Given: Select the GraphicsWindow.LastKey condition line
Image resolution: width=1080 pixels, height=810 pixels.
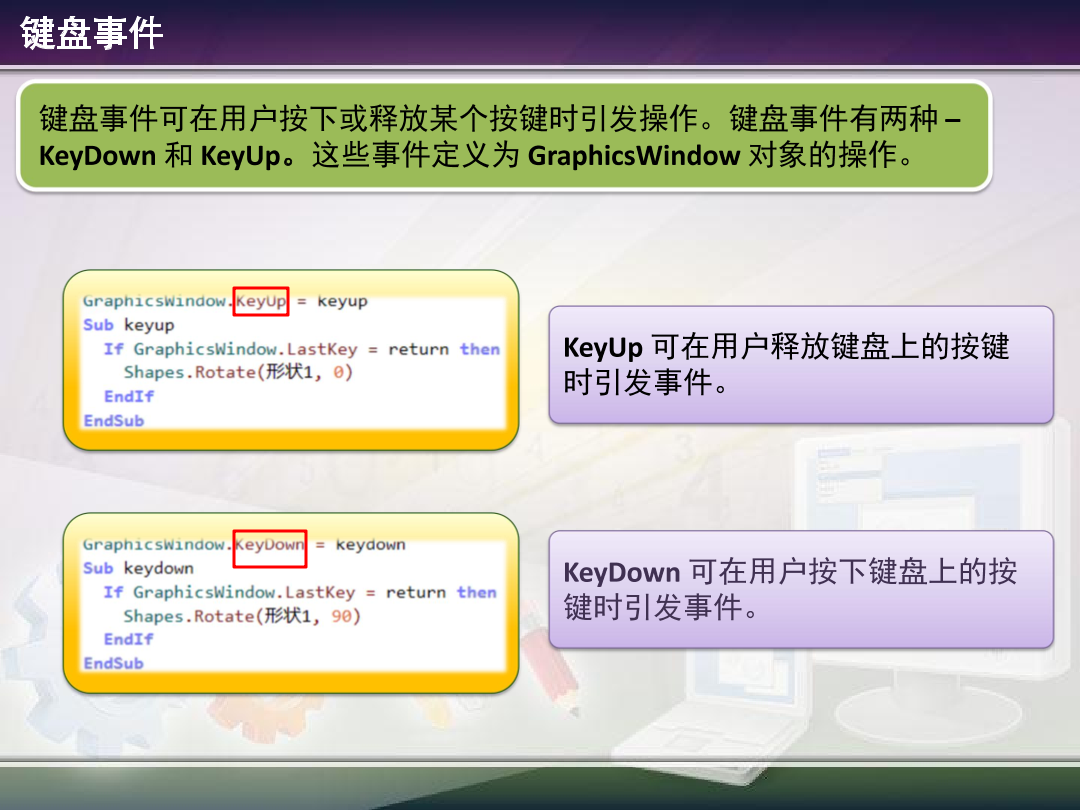Looking at the screenshot, I should coord(300,348).
